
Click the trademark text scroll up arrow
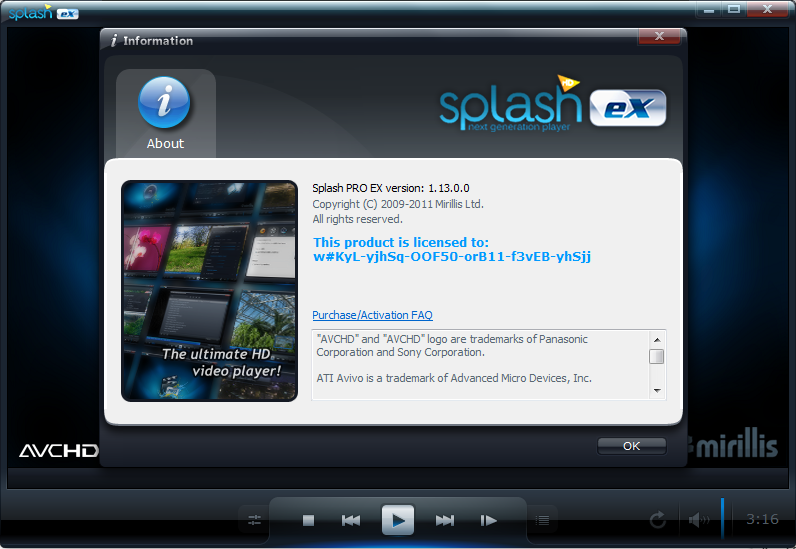(657, 340)
